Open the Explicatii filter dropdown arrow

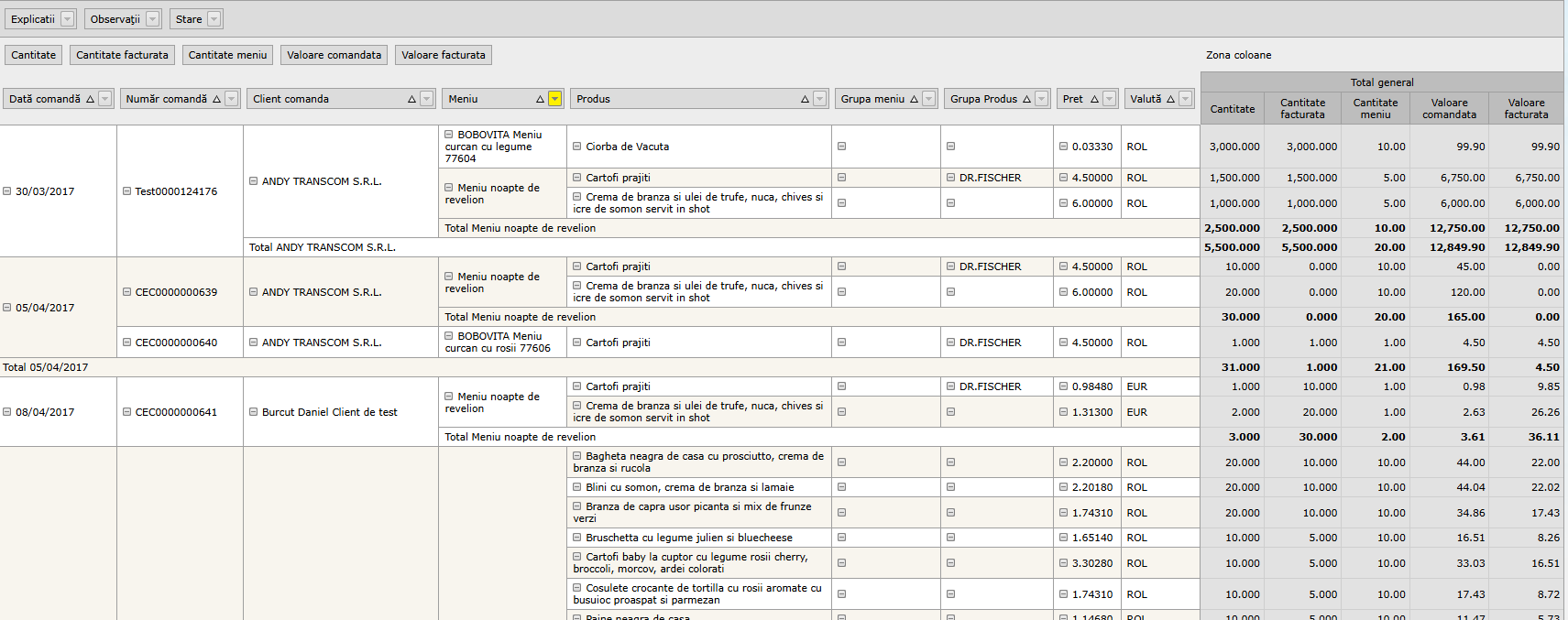click(67, 19)
